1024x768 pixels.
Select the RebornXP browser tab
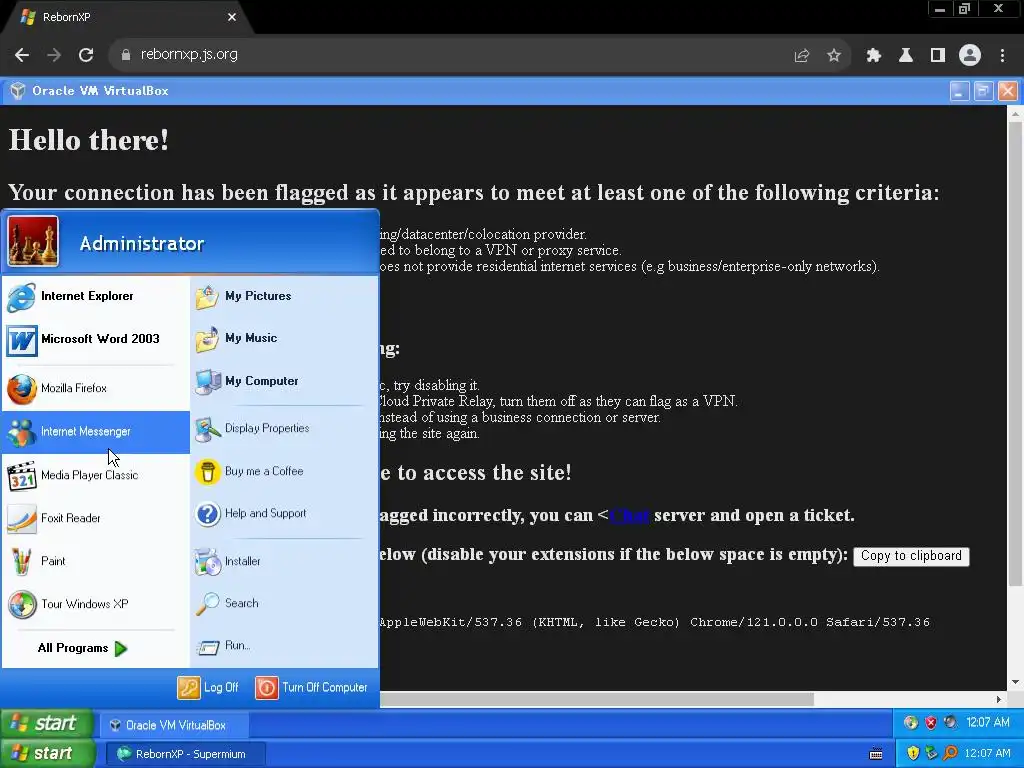pos(127,18)
